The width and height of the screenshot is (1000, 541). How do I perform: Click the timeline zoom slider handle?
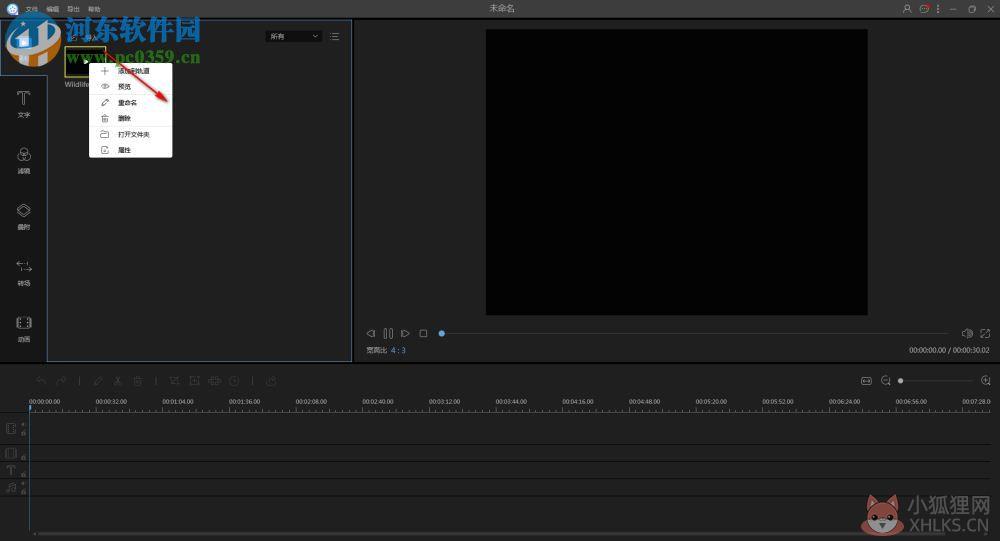901,381
